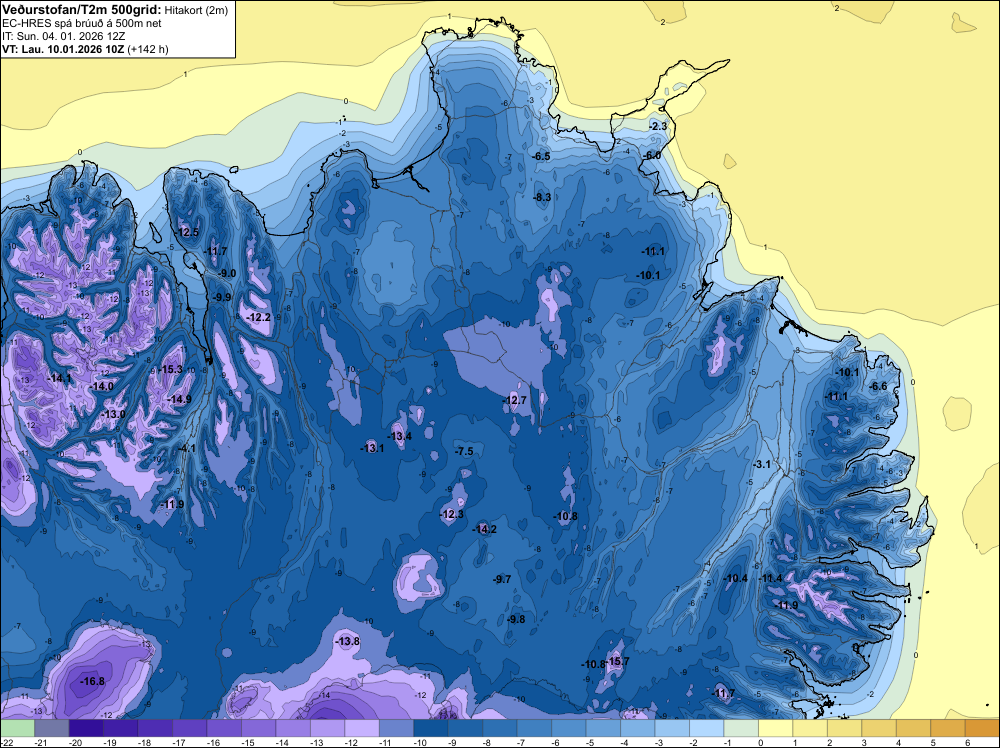The height and width of the screenshot is (748, 1000).
Task: Click the -7.5 temperature reading
Action: (x=464, y=451)
